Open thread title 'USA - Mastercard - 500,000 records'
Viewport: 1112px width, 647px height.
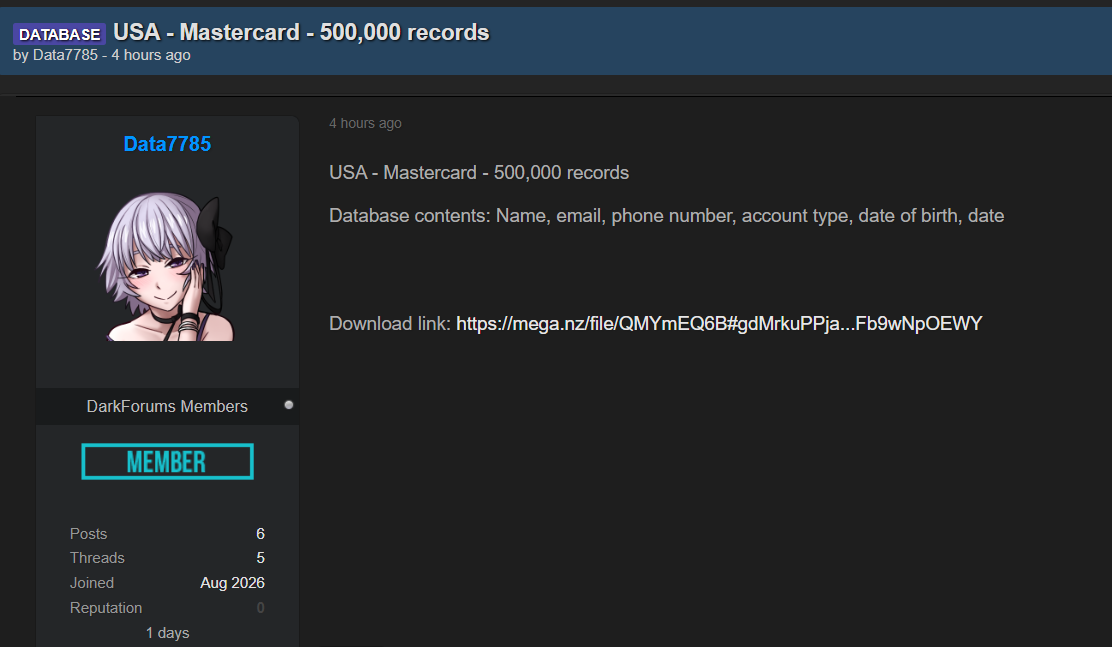pos(301,32)
